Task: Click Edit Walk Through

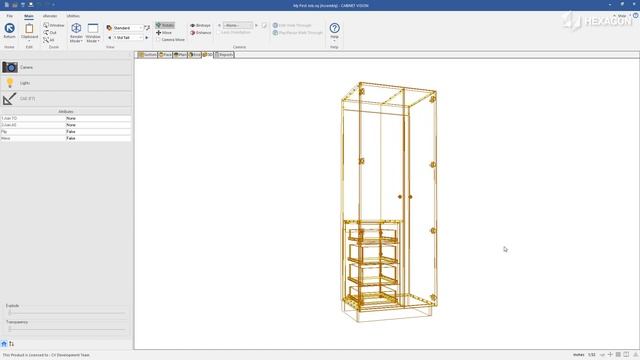Action: point(292,25)
